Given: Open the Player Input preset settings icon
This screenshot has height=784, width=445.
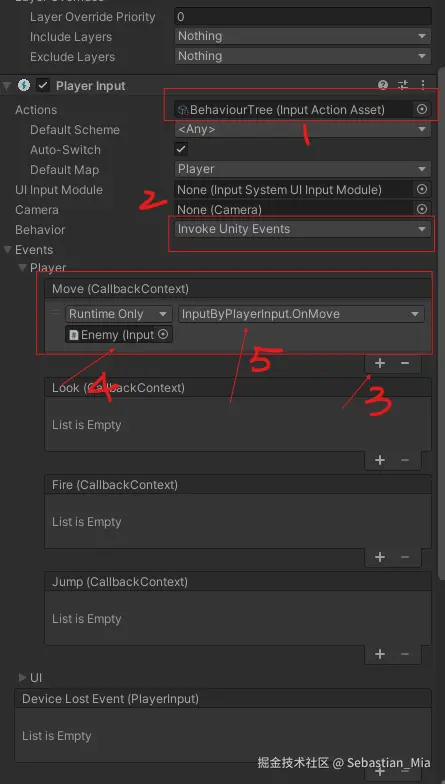Looking at the screenshot, I should pyautogui.click(x=403, y=86).
